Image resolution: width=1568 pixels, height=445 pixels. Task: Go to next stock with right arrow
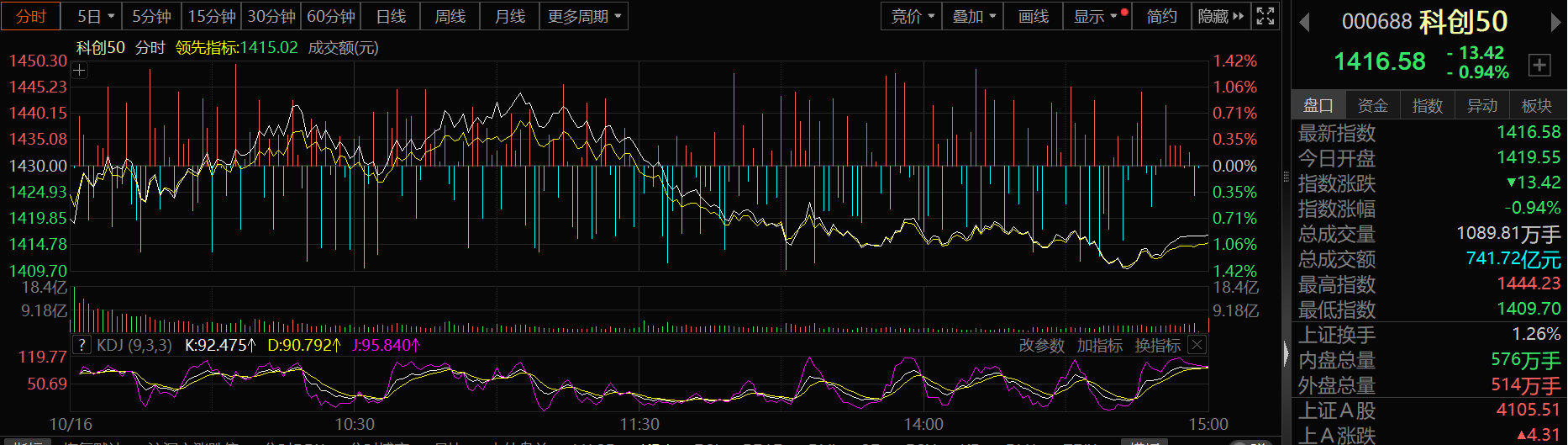(x=1555, y=23)
